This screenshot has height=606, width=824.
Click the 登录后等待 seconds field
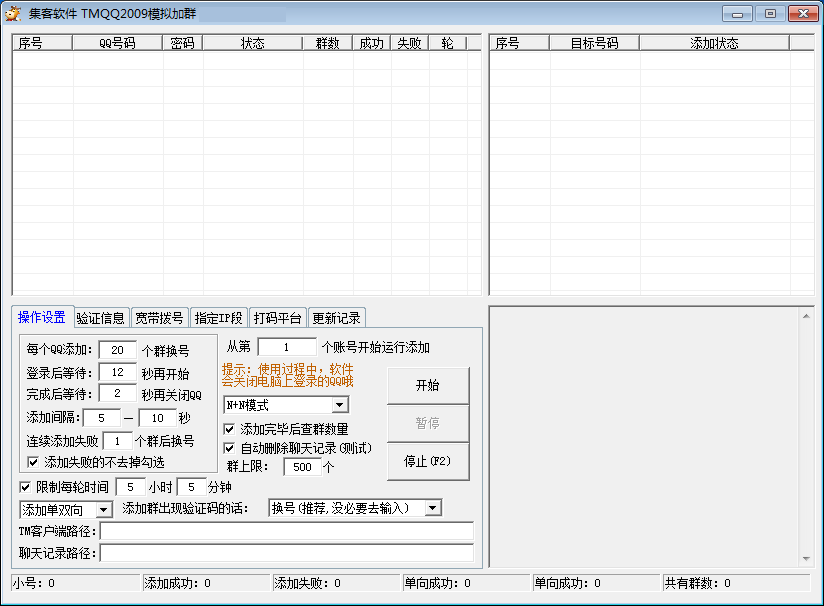tap(117, 372)
